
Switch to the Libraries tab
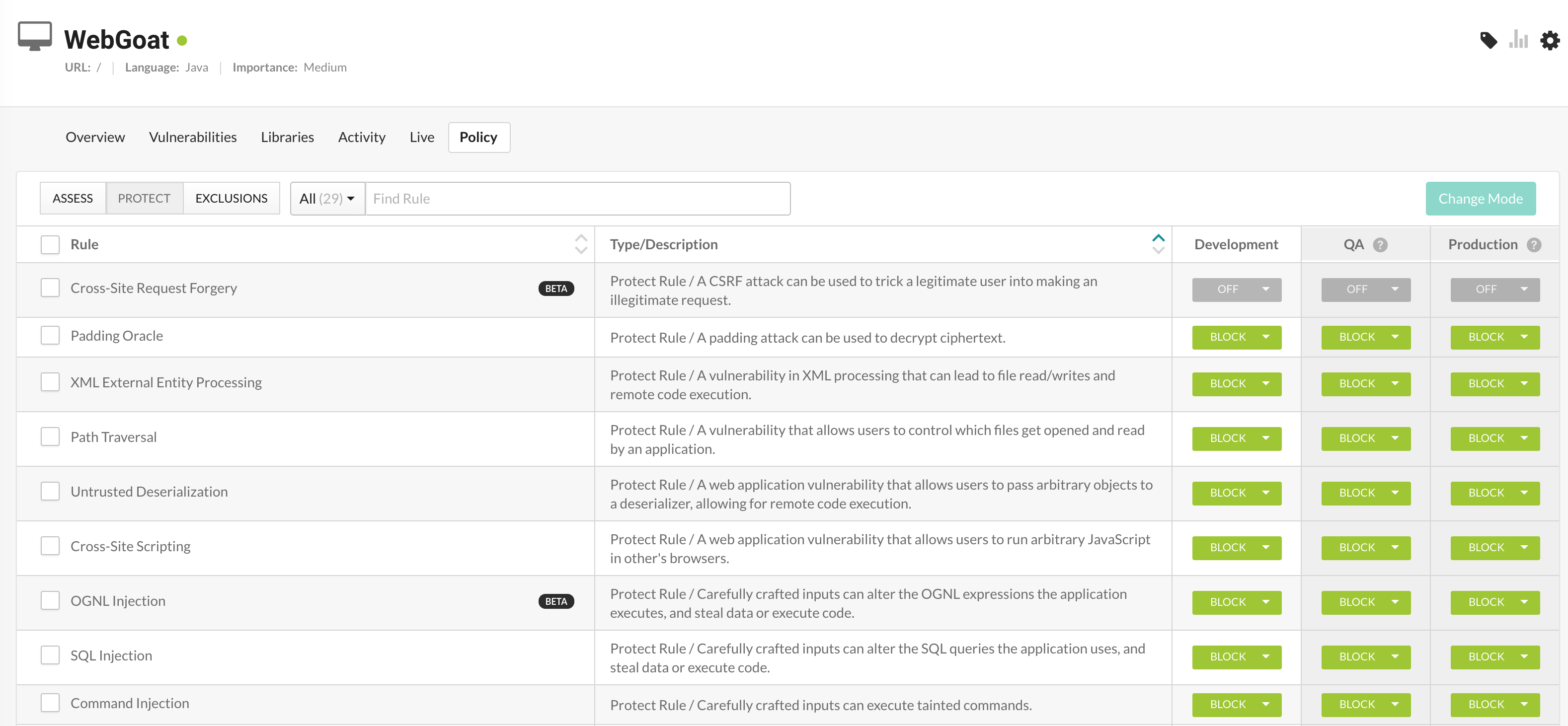pyautogui.click(x=287, y=138)
